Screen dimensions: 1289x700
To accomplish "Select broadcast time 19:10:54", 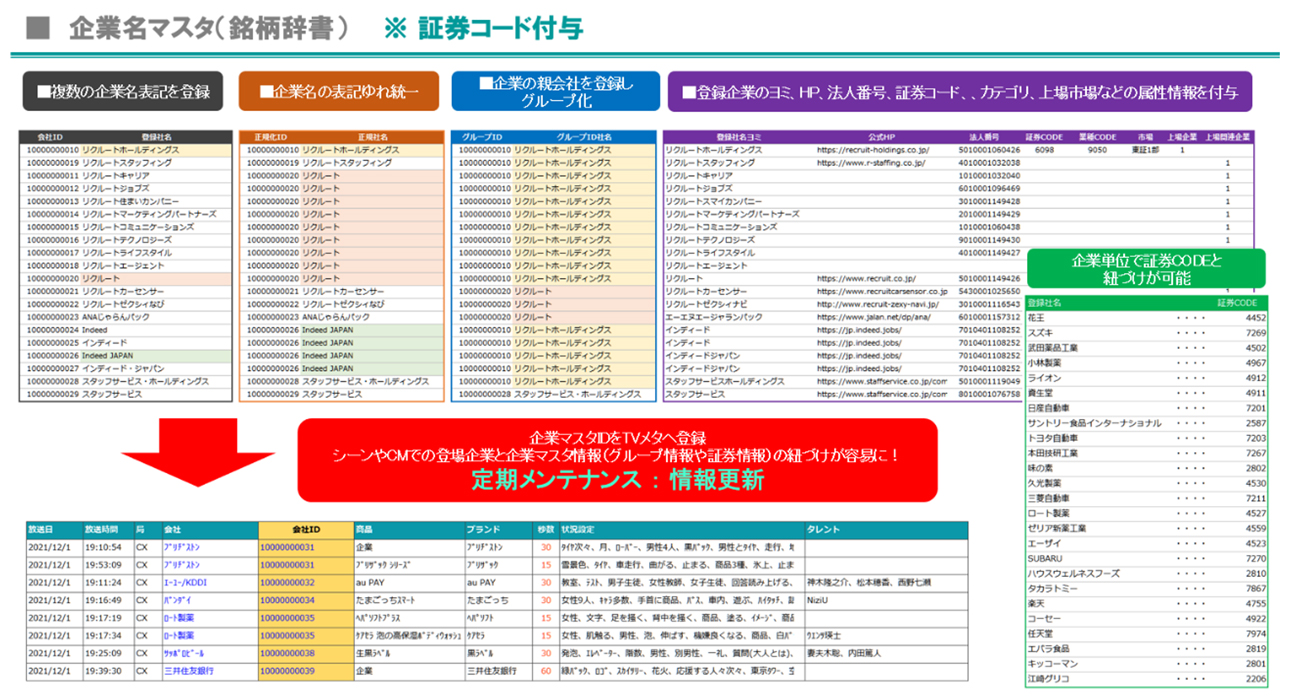I will pos(104,547).
